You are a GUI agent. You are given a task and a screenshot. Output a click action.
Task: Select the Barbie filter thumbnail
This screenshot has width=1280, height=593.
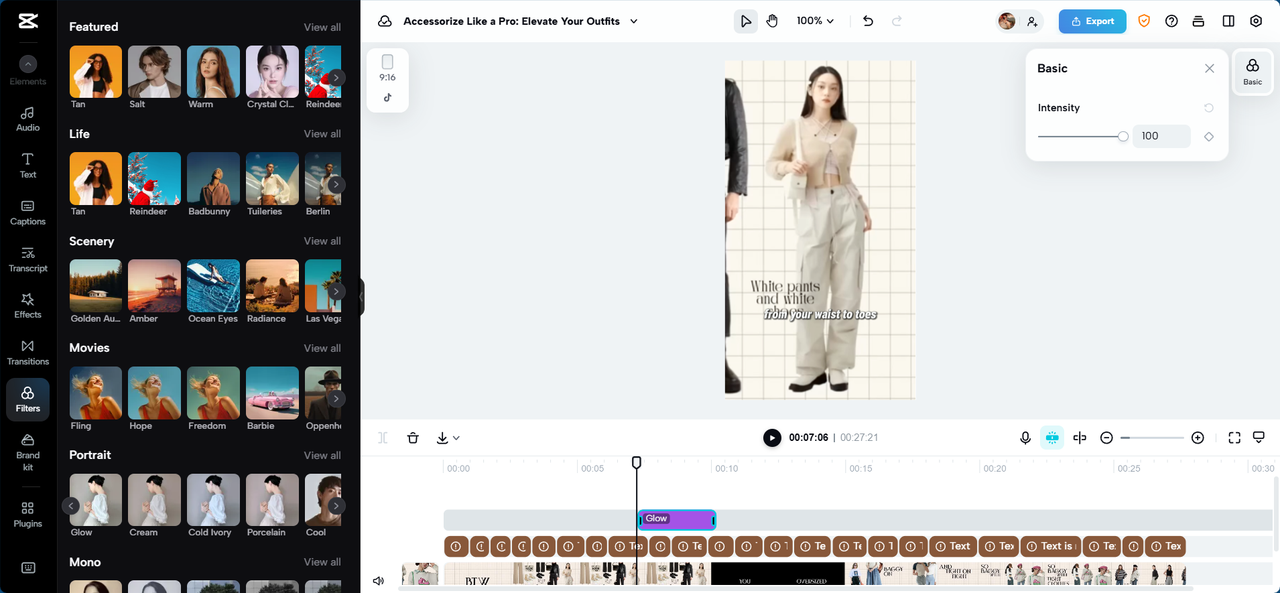pyautogui.click(x=272, y=392)
